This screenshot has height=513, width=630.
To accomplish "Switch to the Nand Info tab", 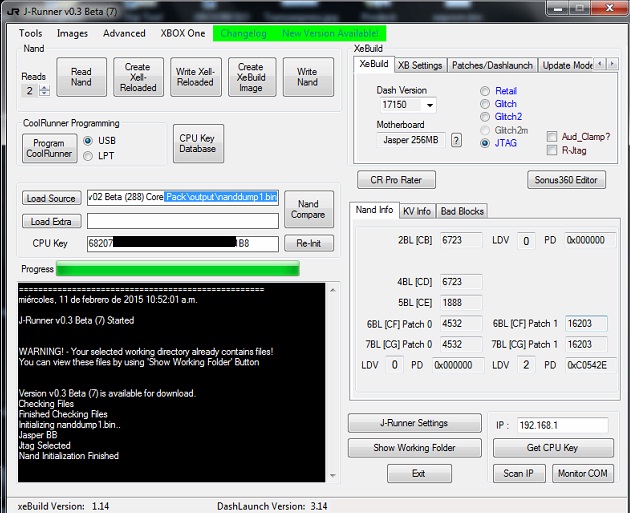I will (x=374, y=210).
